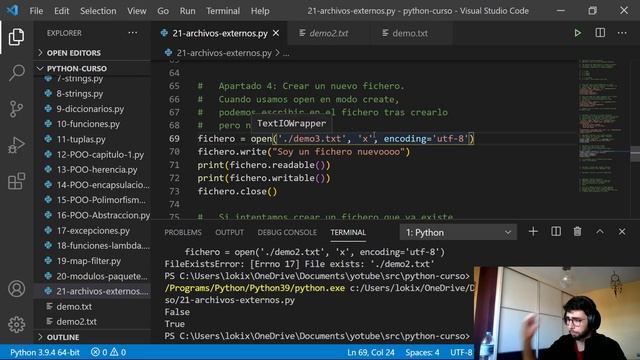Screen dimensions: 640x360
Task: Open 16-POO-Abstraccion.py file
Action: (103, 216)
